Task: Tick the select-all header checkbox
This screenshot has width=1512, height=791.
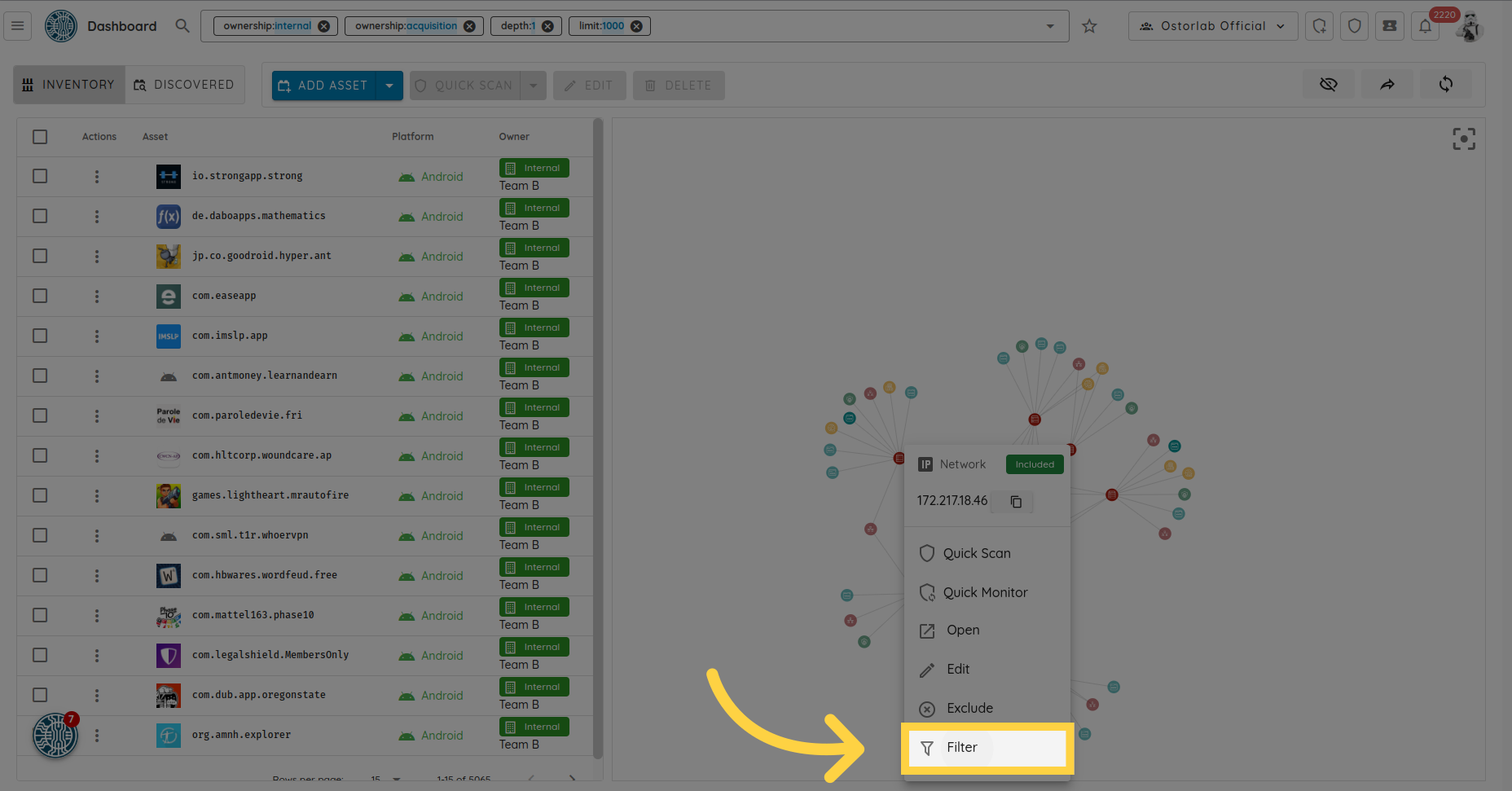Action: (40, 137)
